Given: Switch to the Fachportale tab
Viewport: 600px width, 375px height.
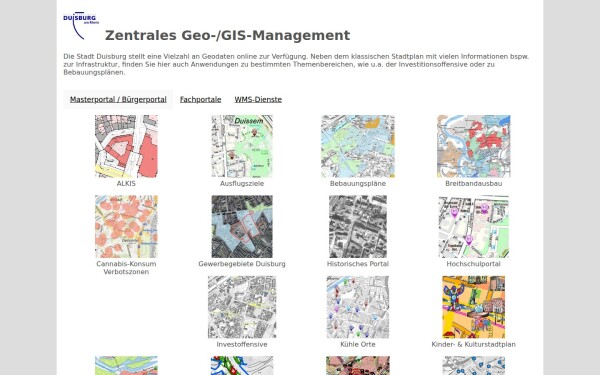Looking at the screenshot, I should (201, 99).
